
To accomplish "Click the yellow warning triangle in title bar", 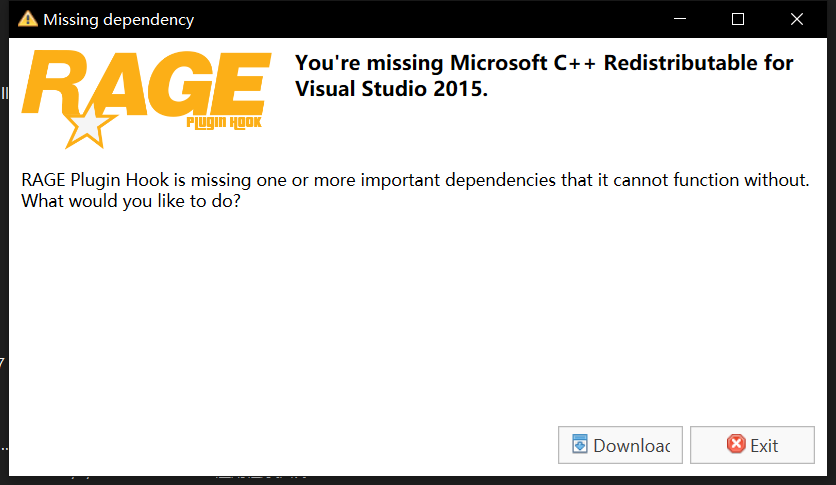I will 28,19.
